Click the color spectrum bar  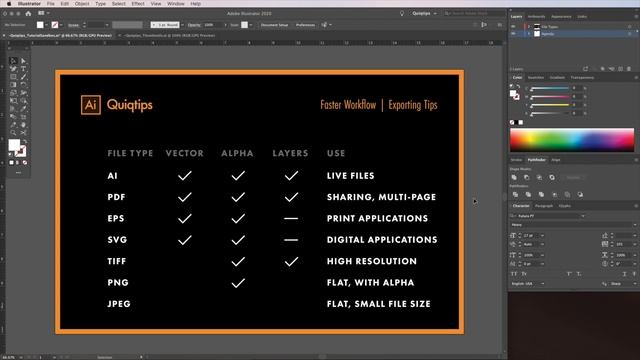(572, 140)
